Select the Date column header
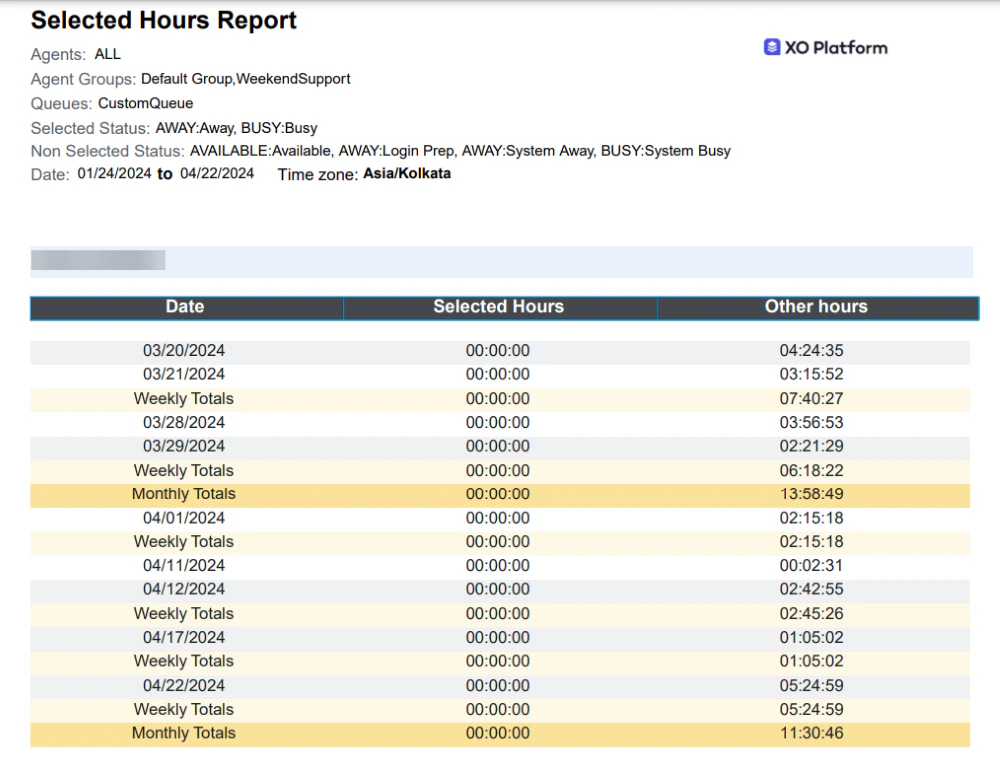Image resolution: width=1000 pixels, height=782 pixels. (x=185, y=307)
